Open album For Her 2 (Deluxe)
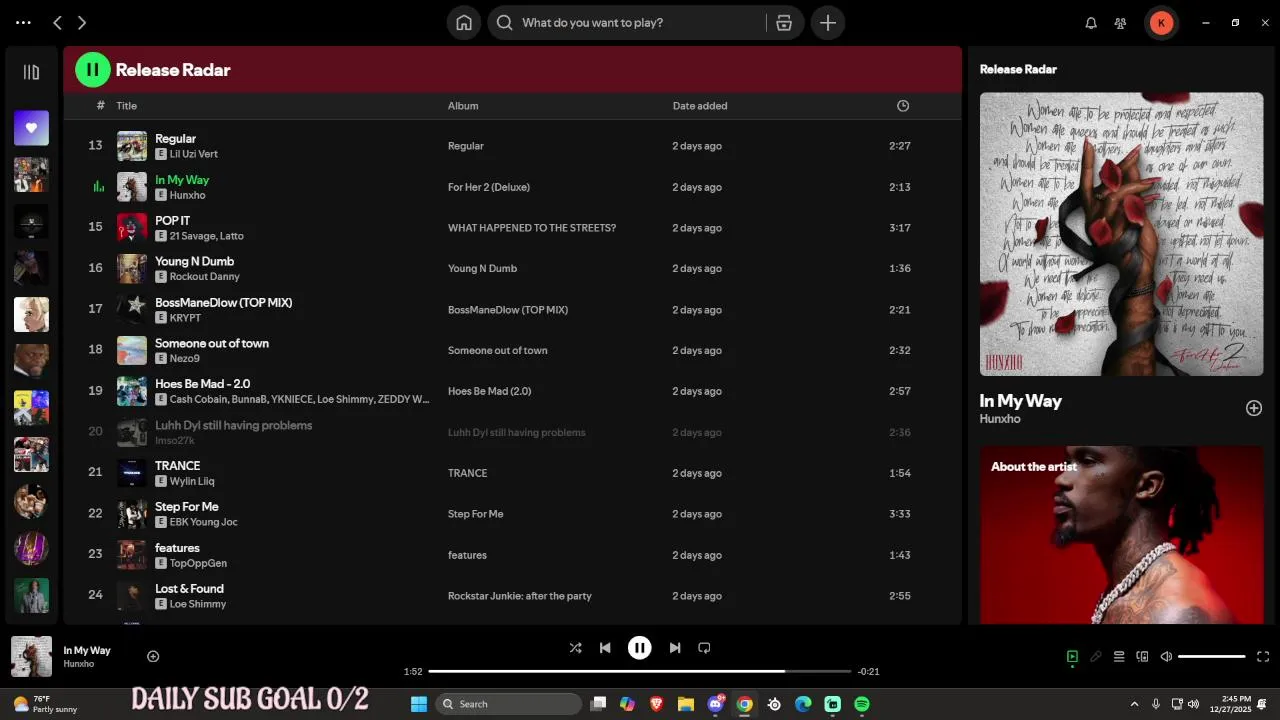1280x720 pixels. [489, 187]
